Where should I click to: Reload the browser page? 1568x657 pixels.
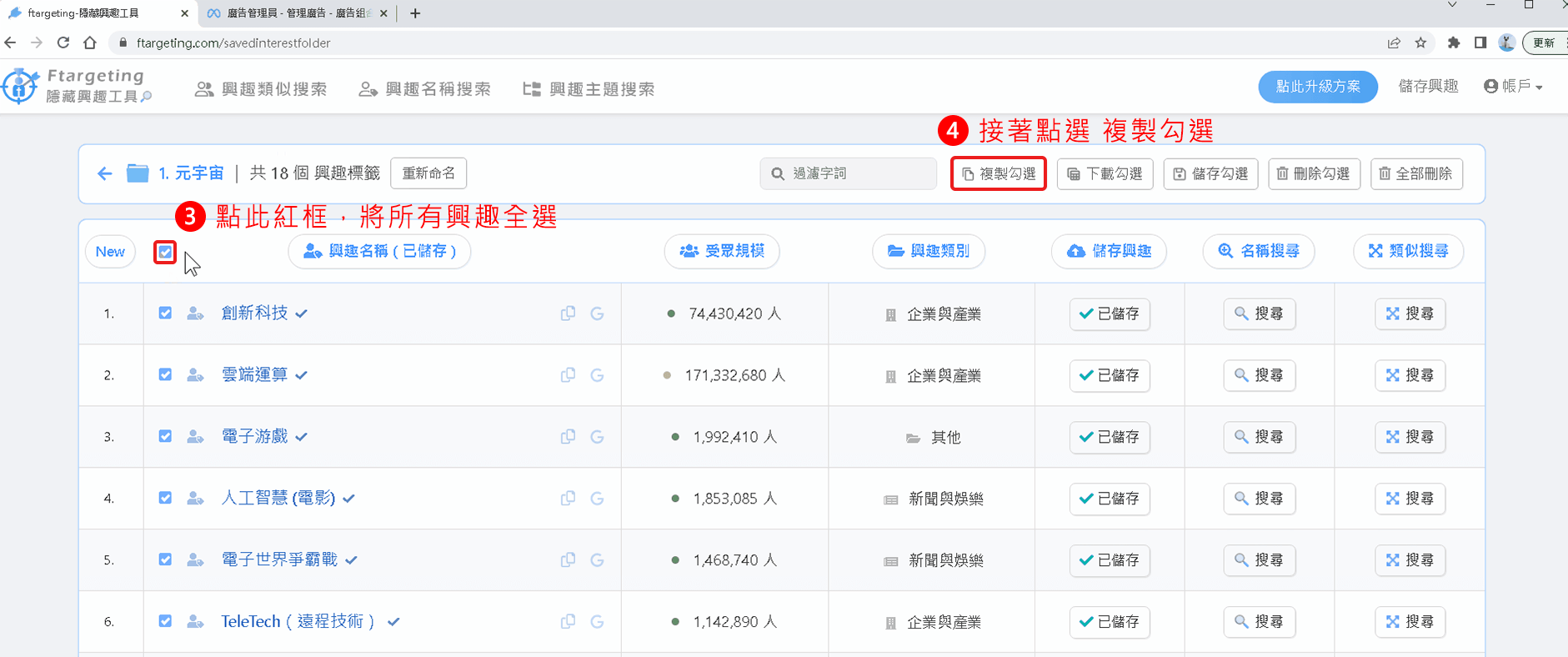click(63, 43)
